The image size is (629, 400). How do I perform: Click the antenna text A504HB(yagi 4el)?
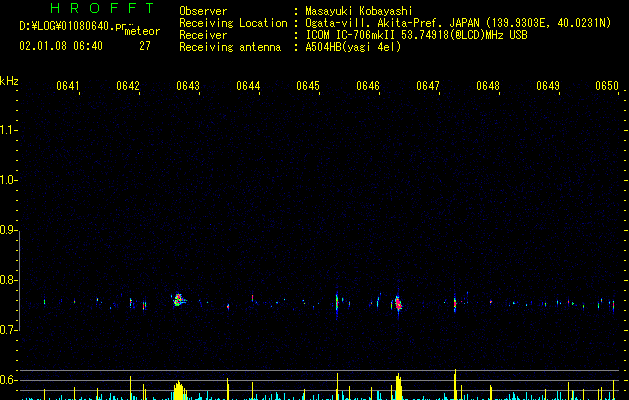[353, 47]
